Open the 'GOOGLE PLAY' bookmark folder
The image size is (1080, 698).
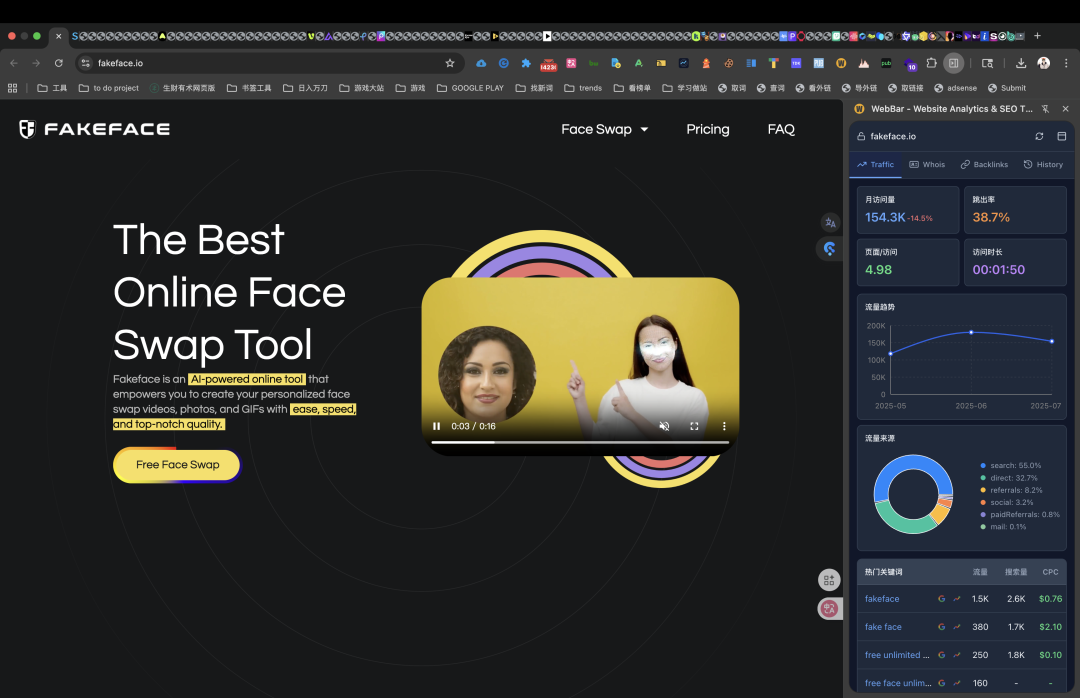(x=470, y=88)
